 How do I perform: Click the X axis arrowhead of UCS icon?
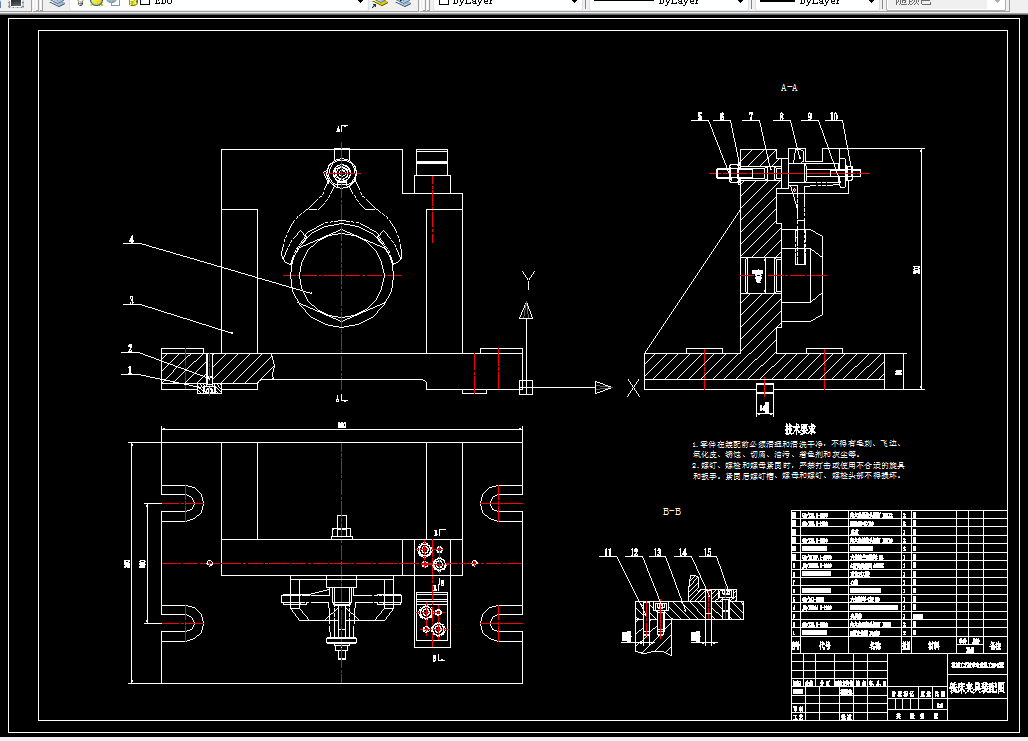[603, 388]
